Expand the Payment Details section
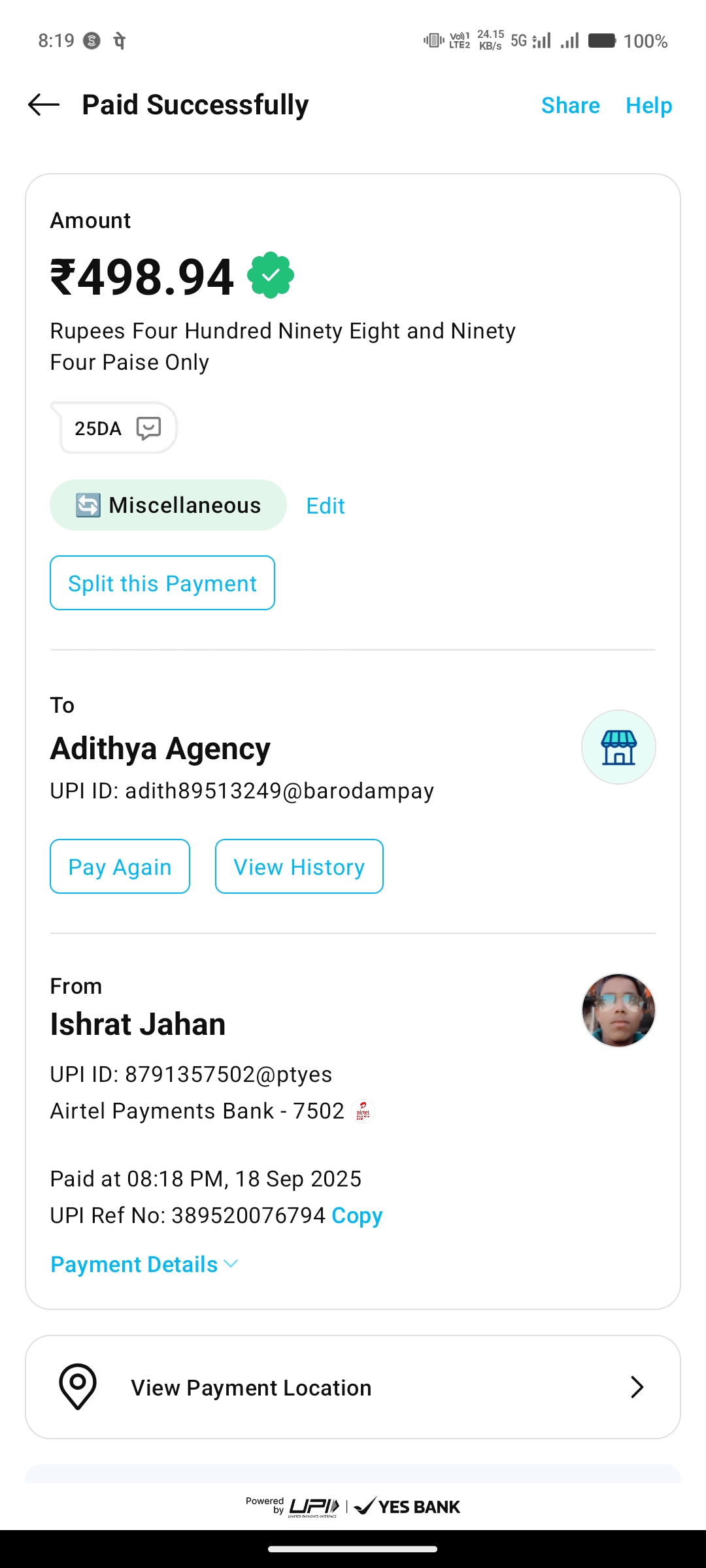Viewport: 706px width, 1568px height. point(144,1264)
